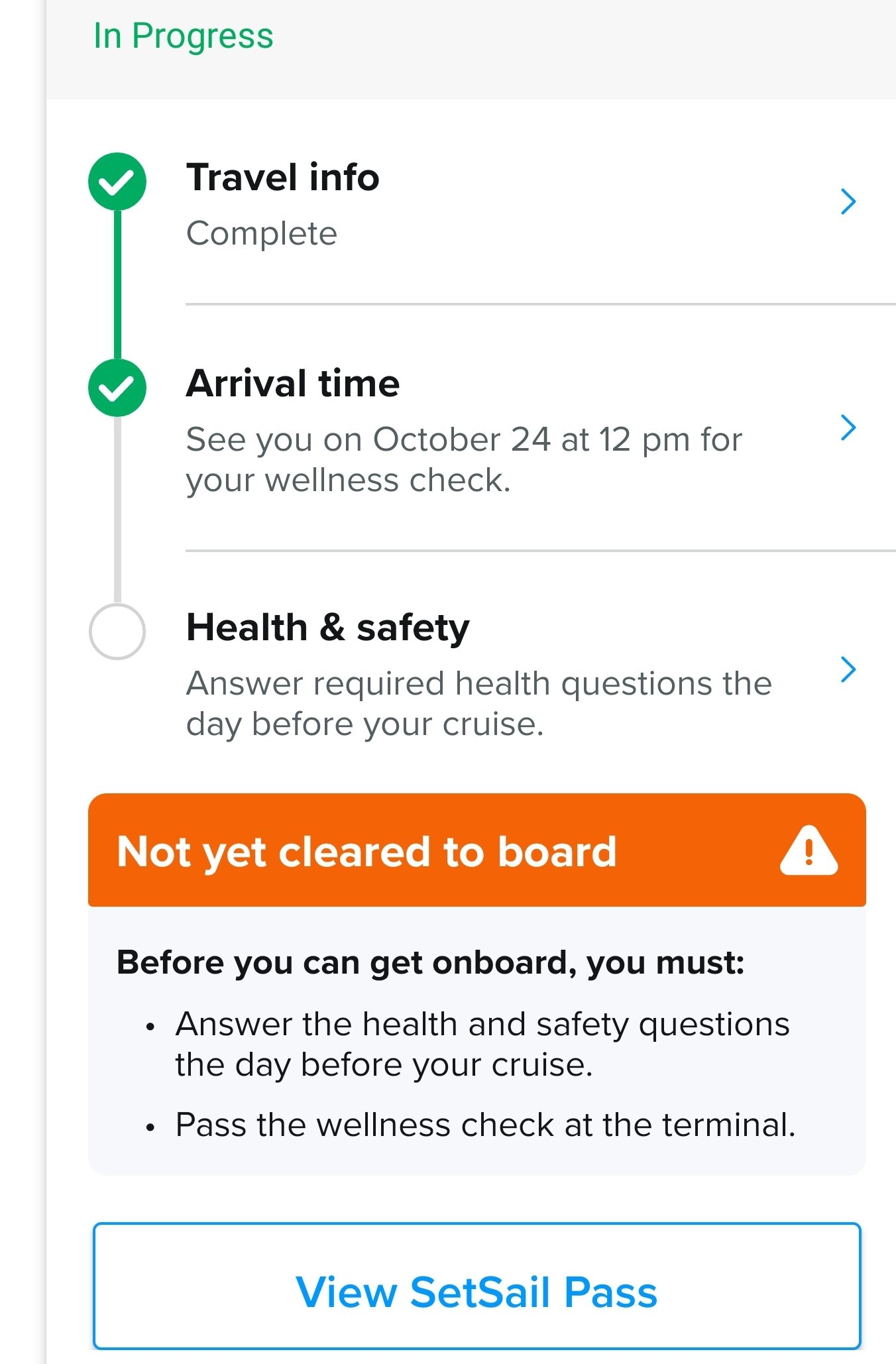The image size is (896, 1364).
Task: Tap the October 24 wellness check text
Action: coord(464,460)
